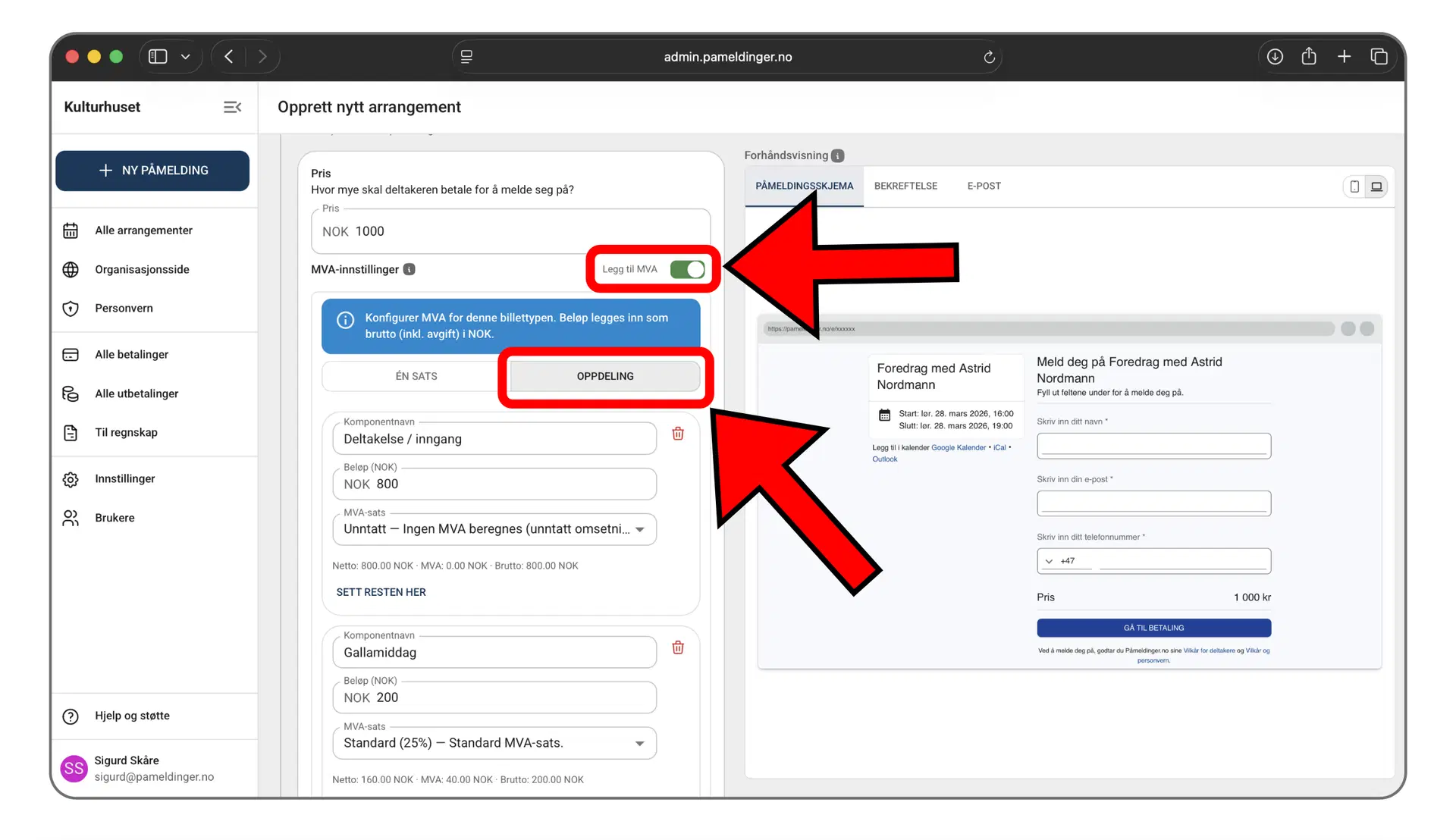Select the OPPDELING option
This screenshot has width=1456, height=840.
pyautogui.click(x=604, y=376)
